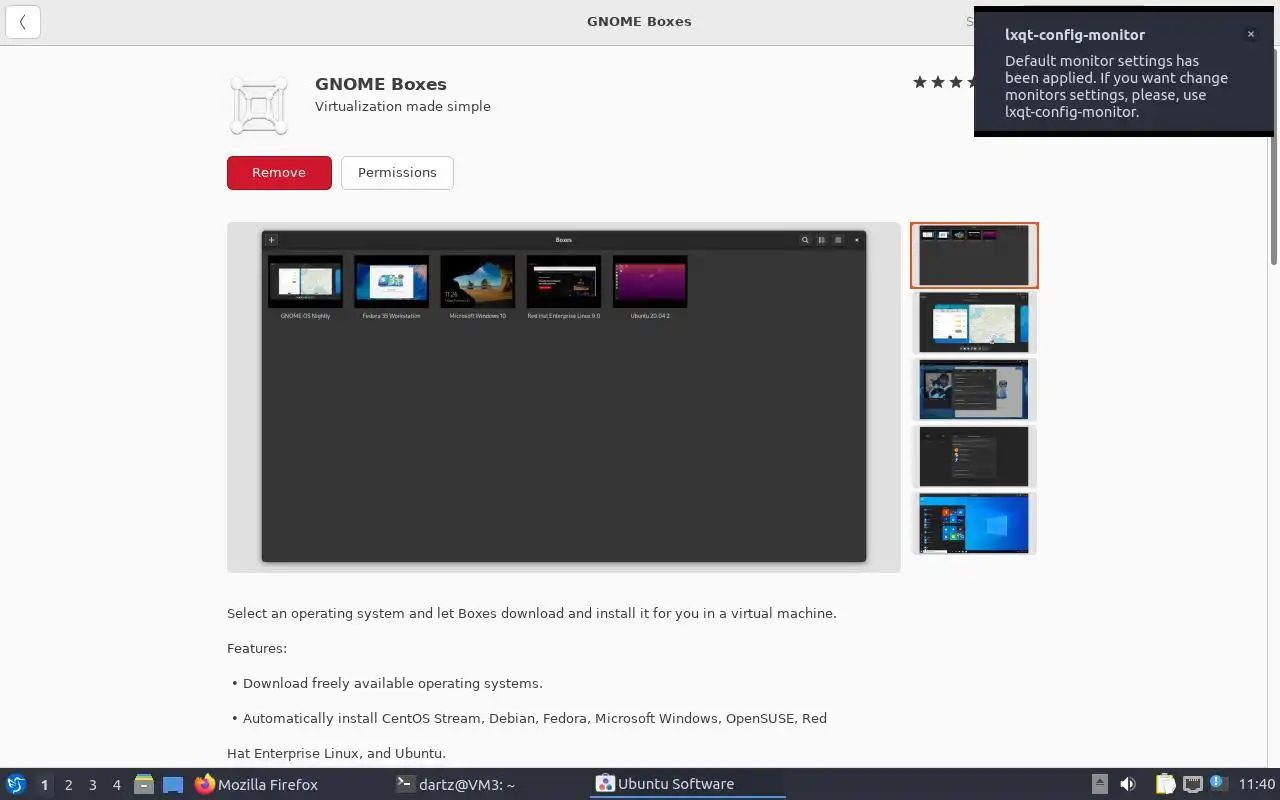Viewport: 1280px width, 800px height.
Task: Open the file manager from the taskbar
Action: click(x=144, y=784)
